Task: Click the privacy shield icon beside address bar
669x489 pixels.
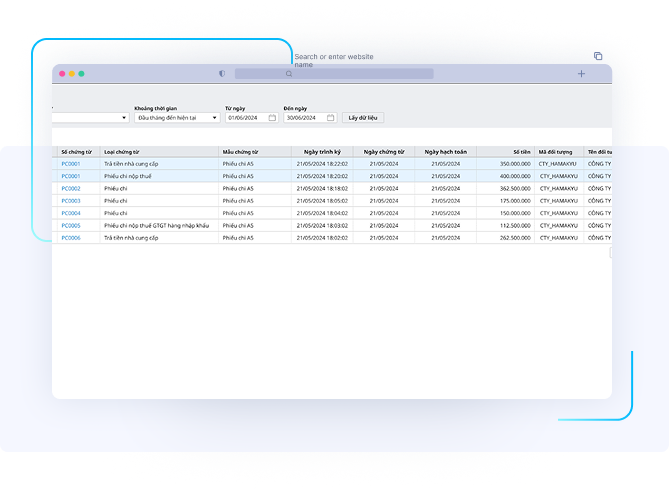Action: (x=222, y=74)
